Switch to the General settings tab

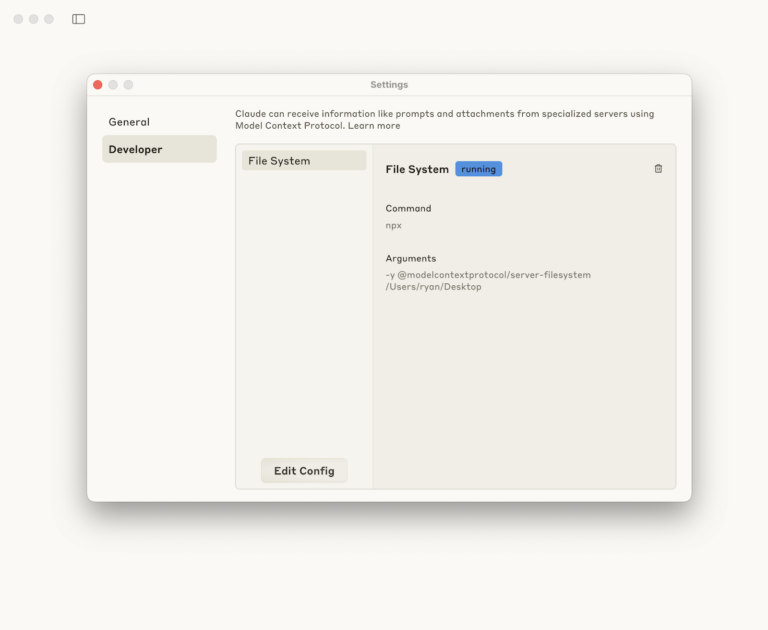pyautogui.click(x=129, y=122)
